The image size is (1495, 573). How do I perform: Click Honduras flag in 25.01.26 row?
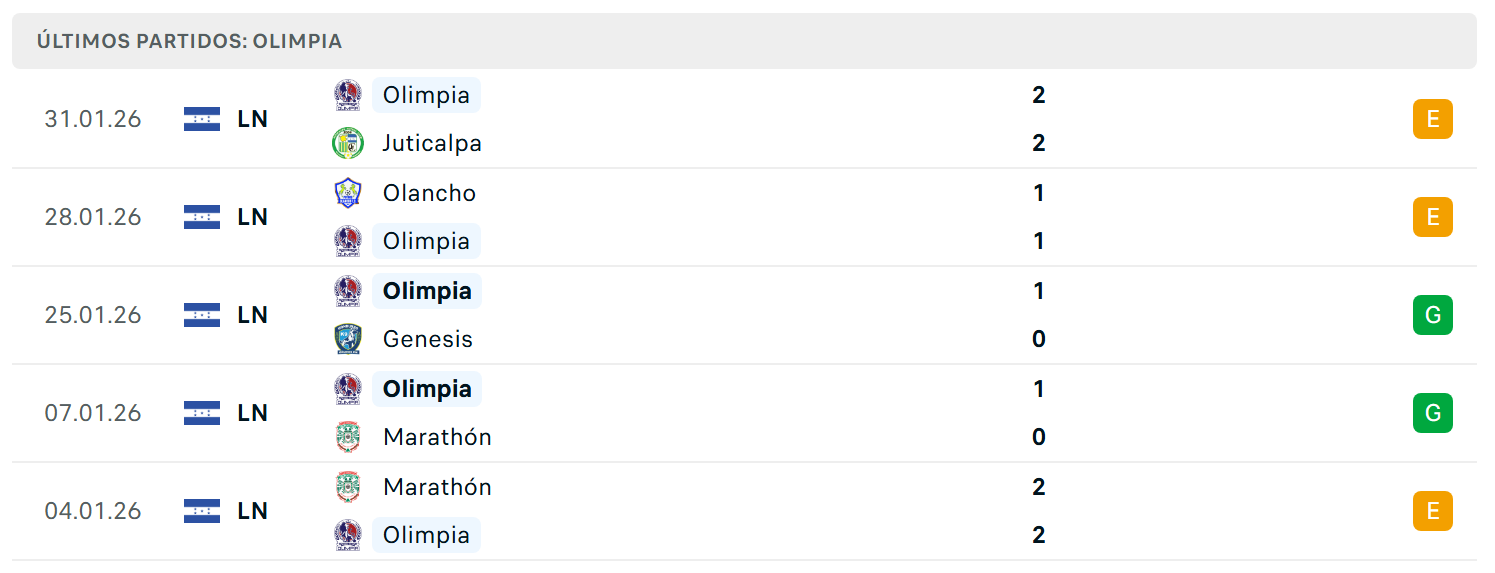tap(202, 315)
